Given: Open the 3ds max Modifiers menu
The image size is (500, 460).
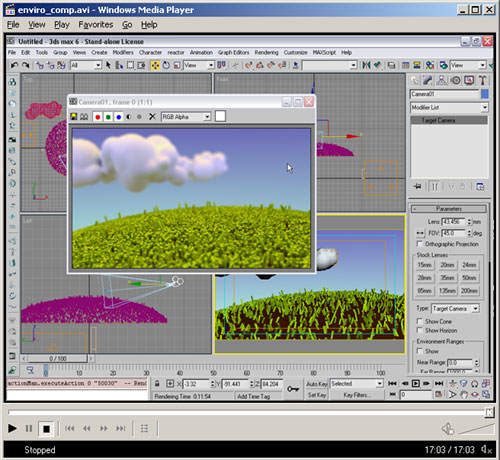Looking at the screenshot, I should [x=123, y=52].
